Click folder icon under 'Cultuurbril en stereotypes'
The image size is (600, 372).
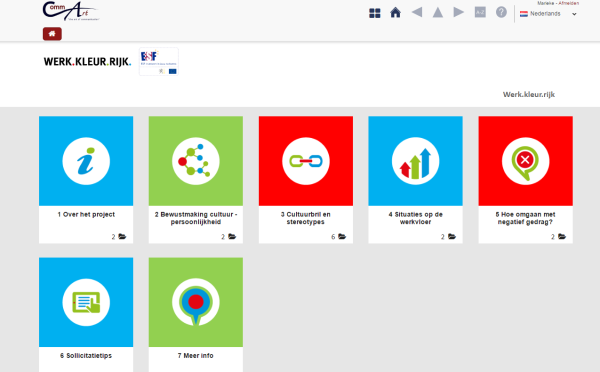coord(342,237)
